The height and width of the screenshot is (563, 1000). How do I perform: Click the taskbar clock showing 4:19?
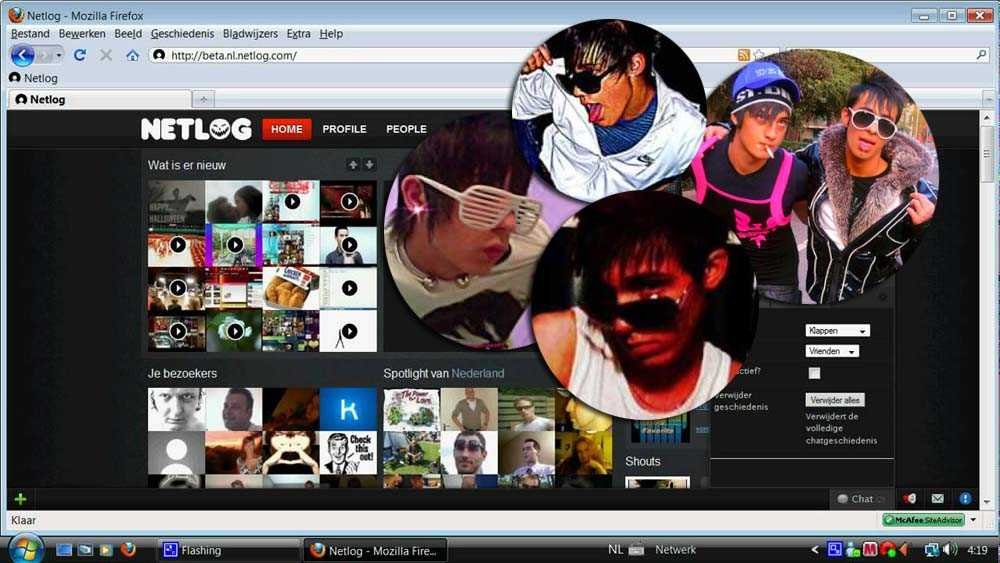pos(977,550)
